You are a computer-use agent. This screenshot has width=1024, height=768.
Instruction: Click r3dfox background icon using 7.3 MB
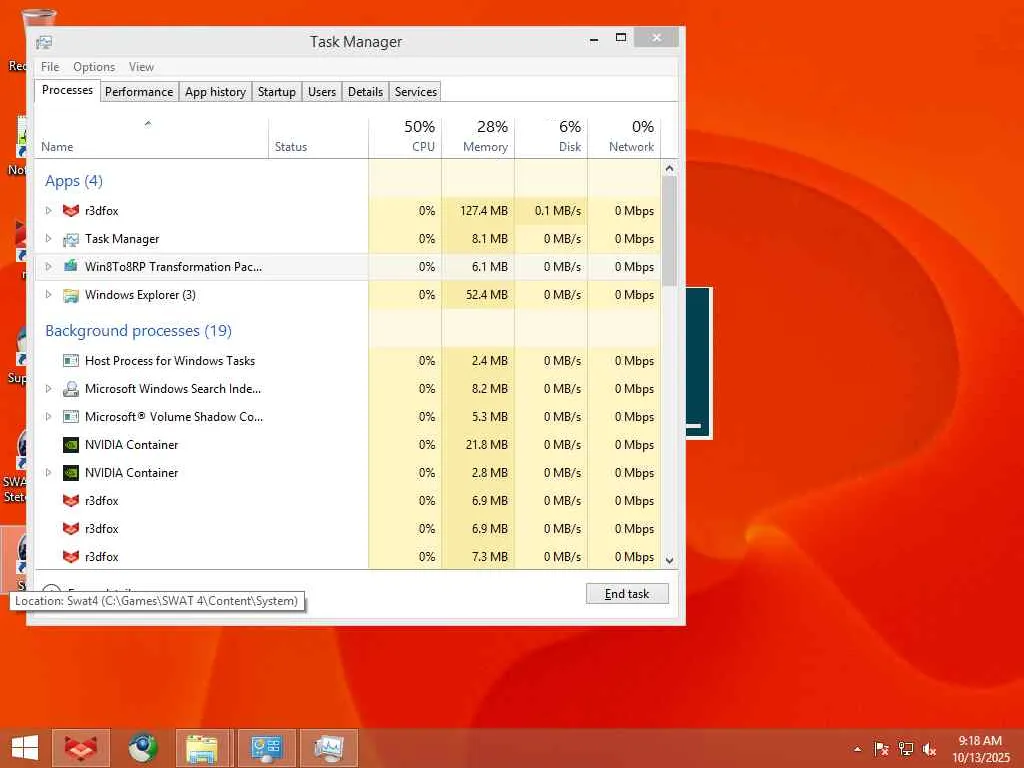(x=71, y=556)
